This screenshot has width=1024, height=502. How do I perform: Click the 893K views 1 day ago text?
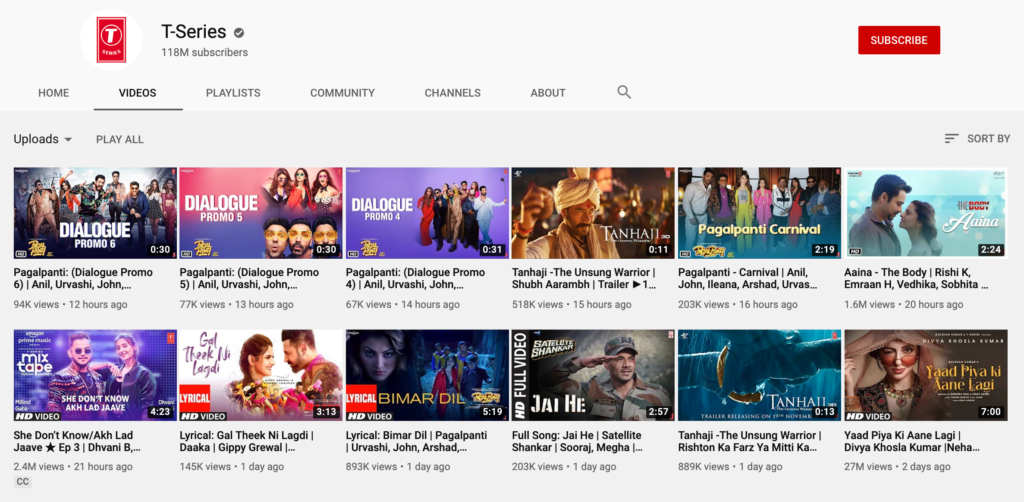398,467
